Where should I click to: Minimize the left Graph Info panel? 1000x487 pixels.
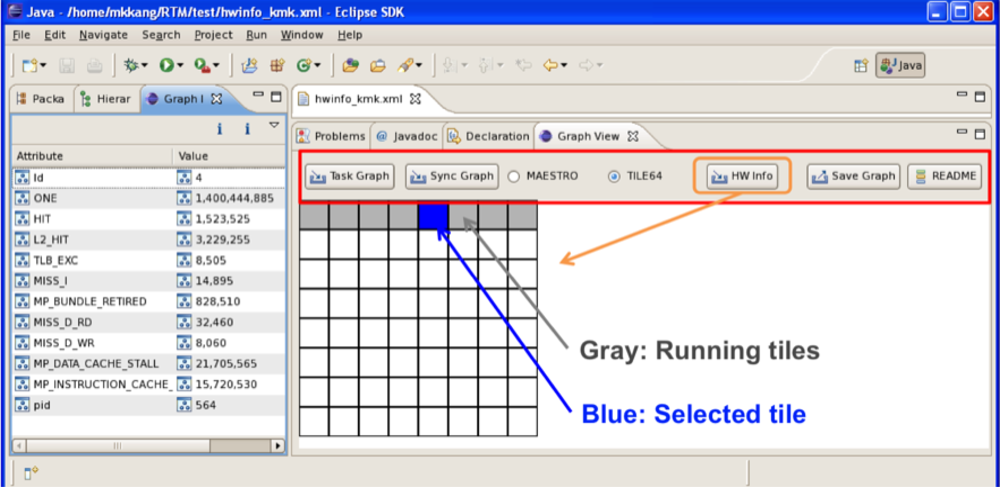[258, 95]
